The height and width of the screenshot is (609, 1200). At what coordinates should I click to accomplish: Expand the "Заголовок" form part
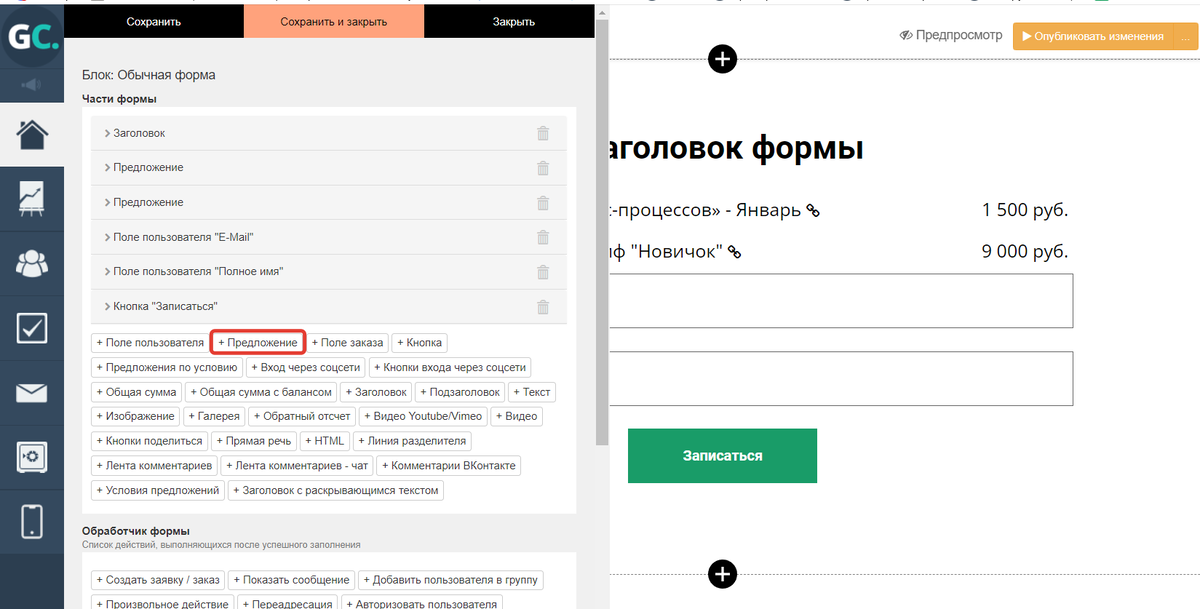pyautogui.click(x=329, y=133)
